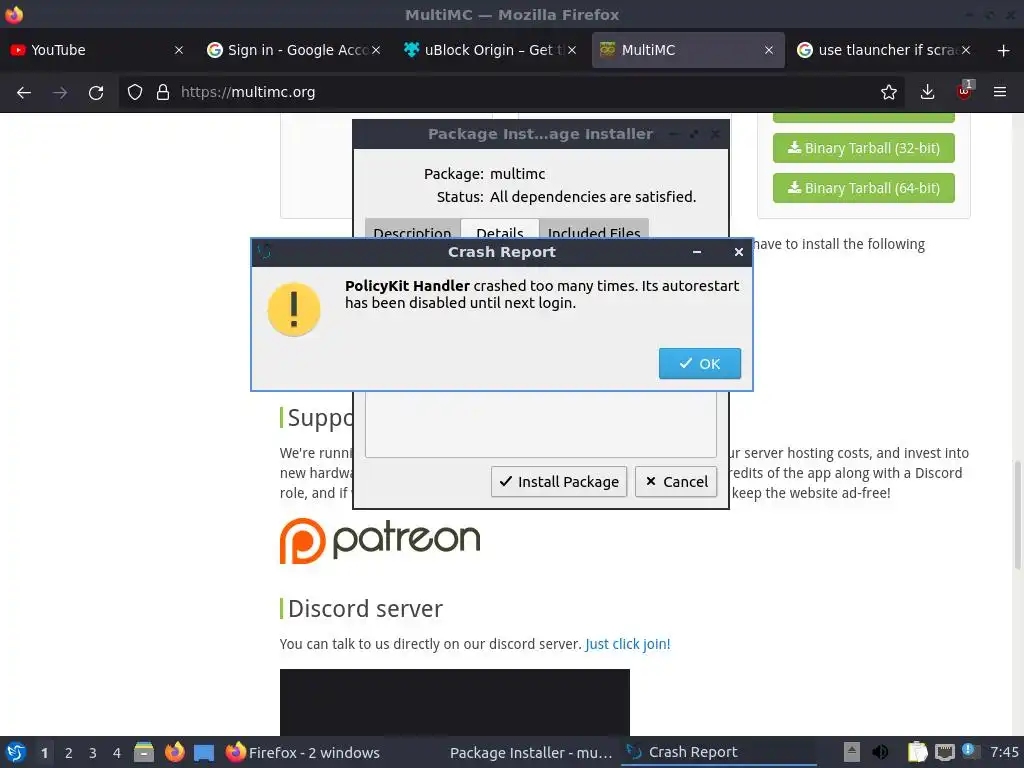Click the page vertical scrollbar

(1018, 515)
